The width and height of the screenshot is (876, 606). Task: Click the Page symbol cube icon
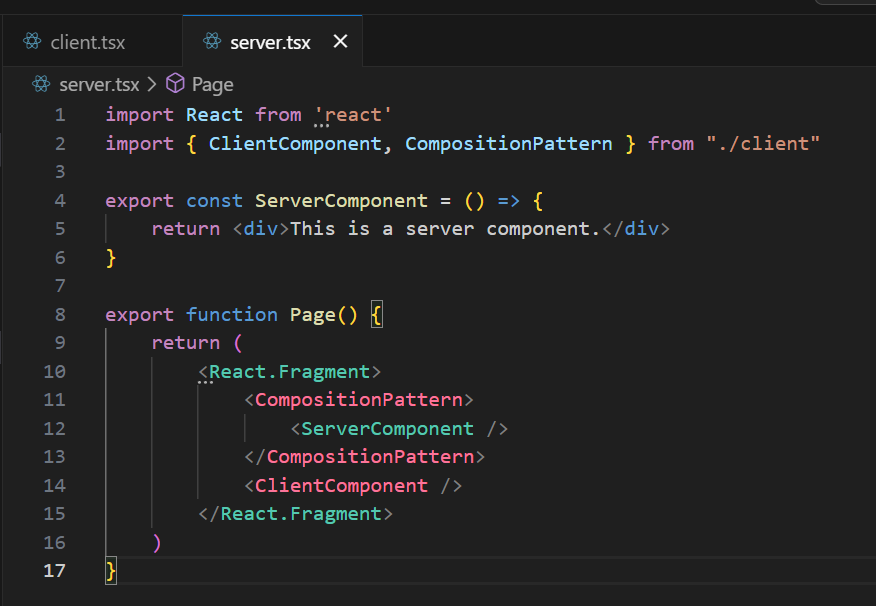pyautogui.click(x=175, y=84)
